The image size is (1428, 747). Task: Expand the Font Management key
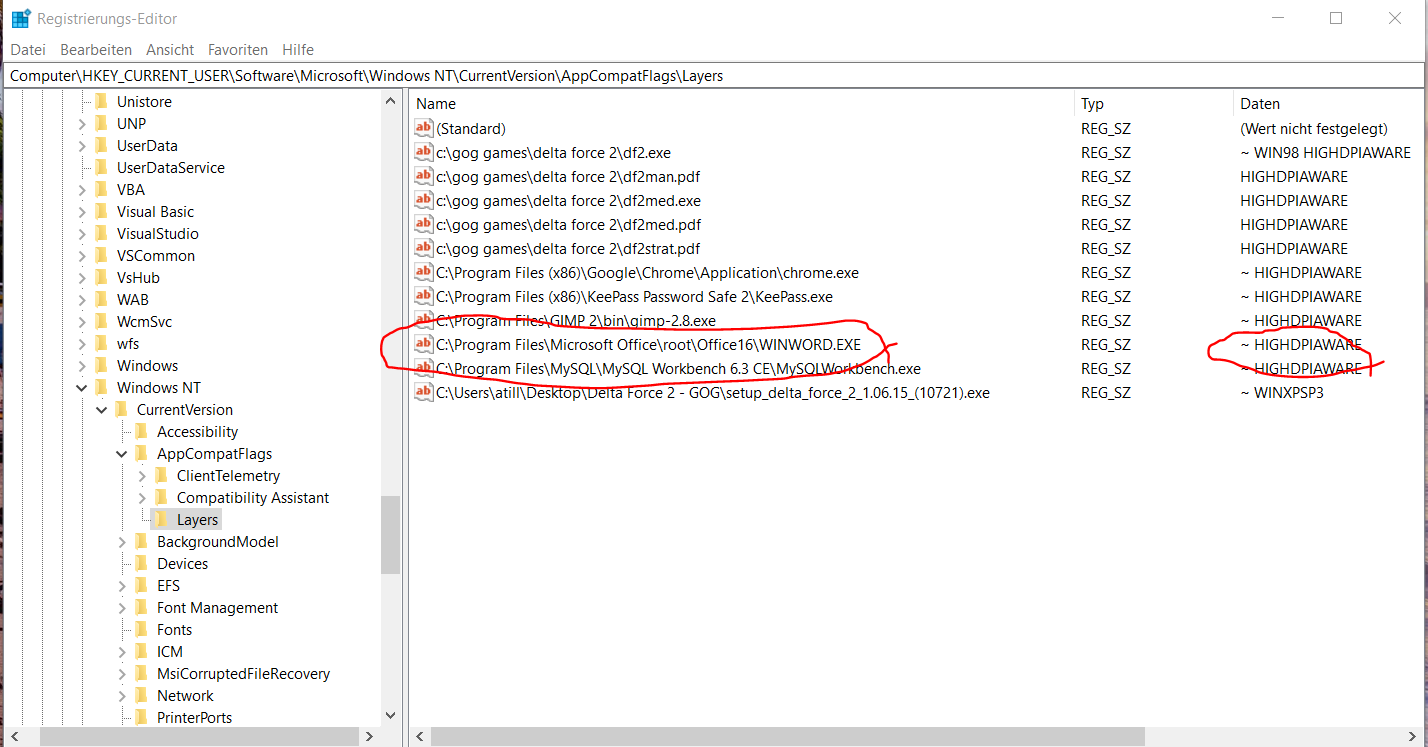pyautogui.click(x=123, y=608)
